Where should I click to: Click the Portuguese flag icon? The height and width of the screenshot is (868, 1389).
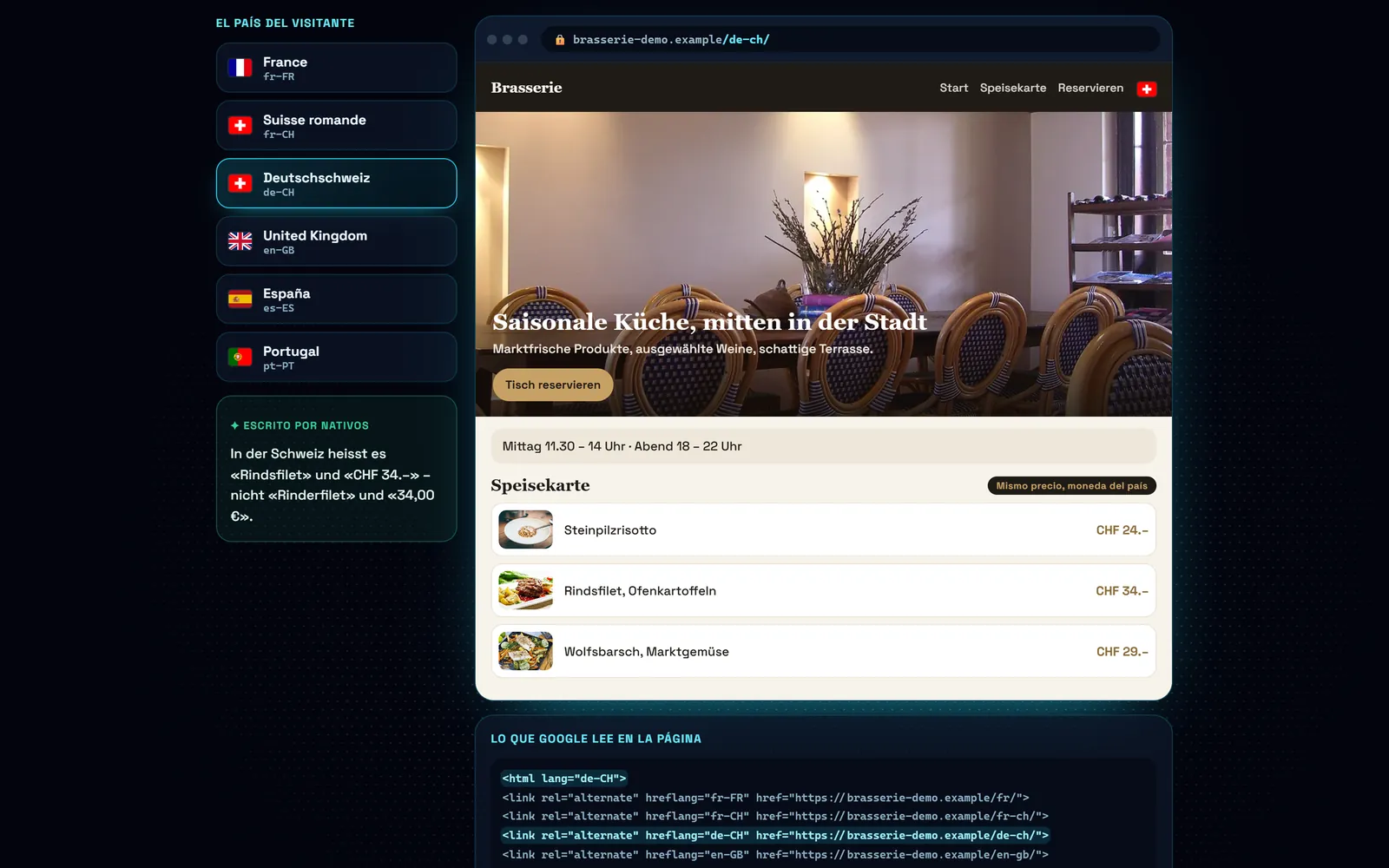[240, 357]
